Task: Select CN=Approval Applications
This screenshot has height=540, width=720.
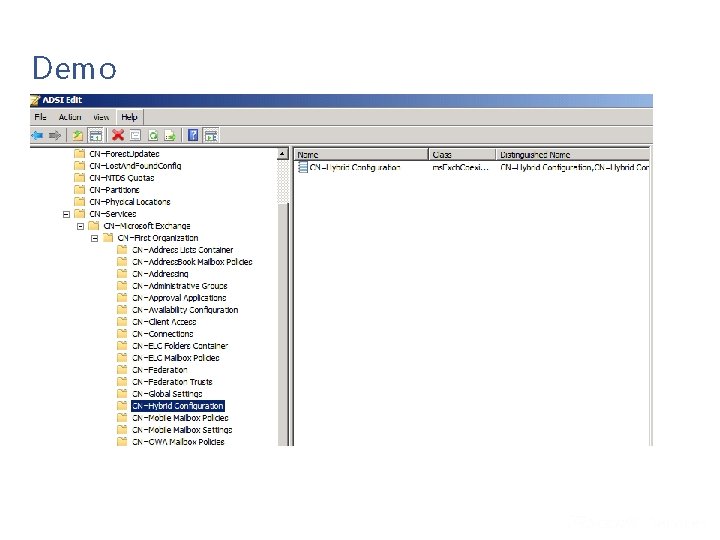Action: point(179,298)
